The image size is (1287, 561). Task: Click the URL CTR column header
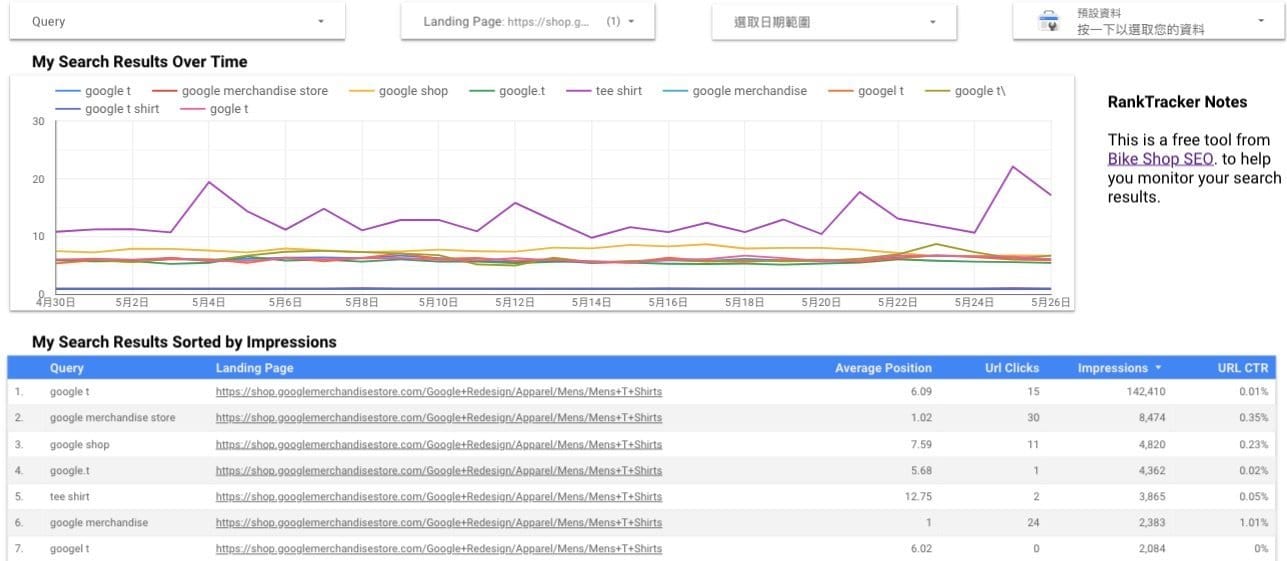click(x=1242, y=368)
